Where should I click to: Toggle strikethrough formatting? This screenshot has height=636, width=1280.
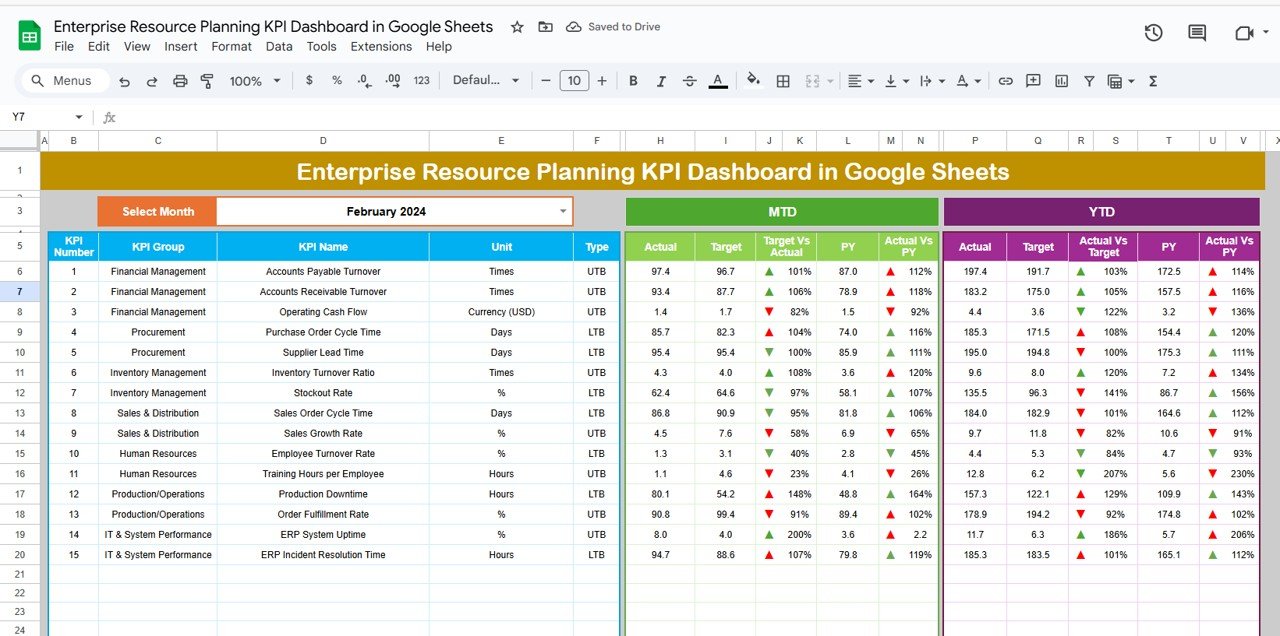click(x=689, y=81)
